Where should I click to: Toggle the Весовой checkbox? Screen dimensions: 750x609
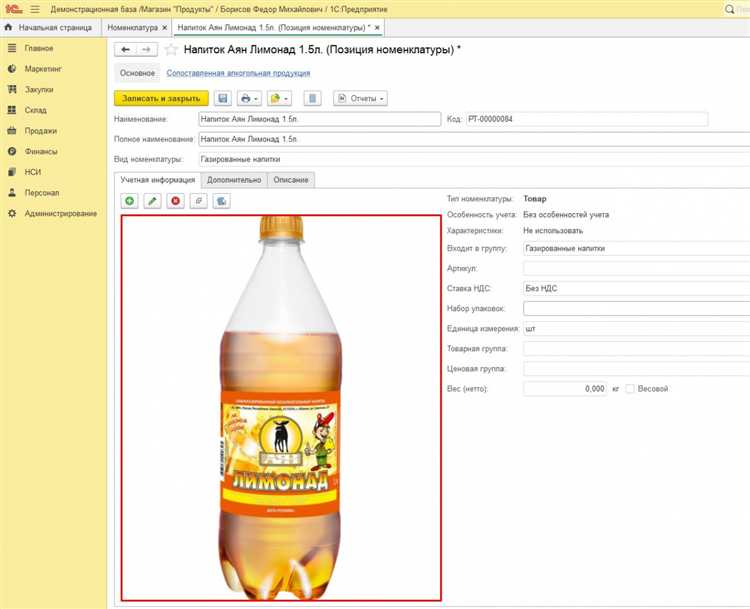(630, 389)
